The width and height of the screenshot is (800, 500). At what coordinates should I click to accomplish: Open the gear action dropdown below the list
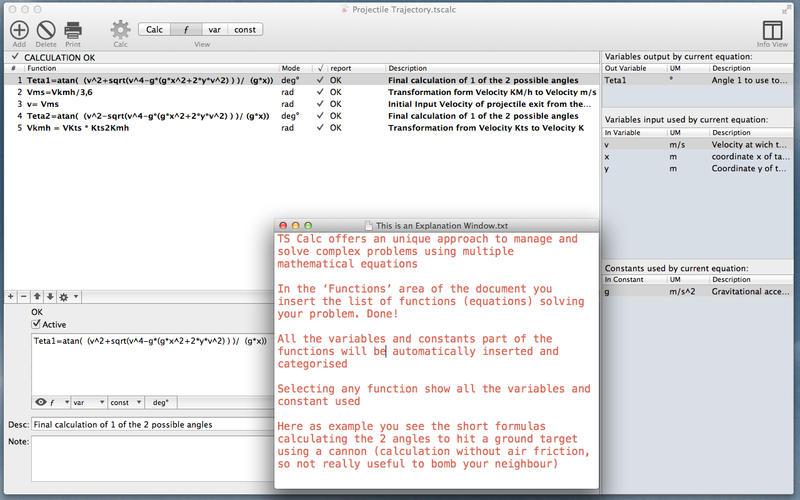(x=68, y=297)
